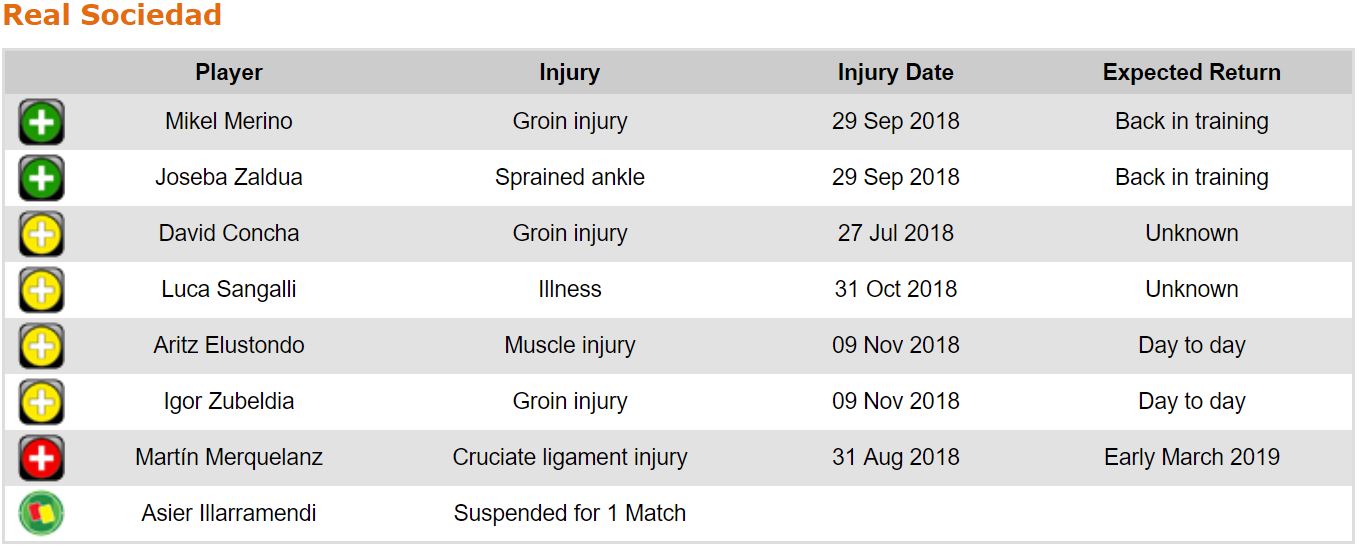The image size is (1357, 546).
Task: Click the red injury icon beside Martín Merquelanz
Action: (41, 459)
